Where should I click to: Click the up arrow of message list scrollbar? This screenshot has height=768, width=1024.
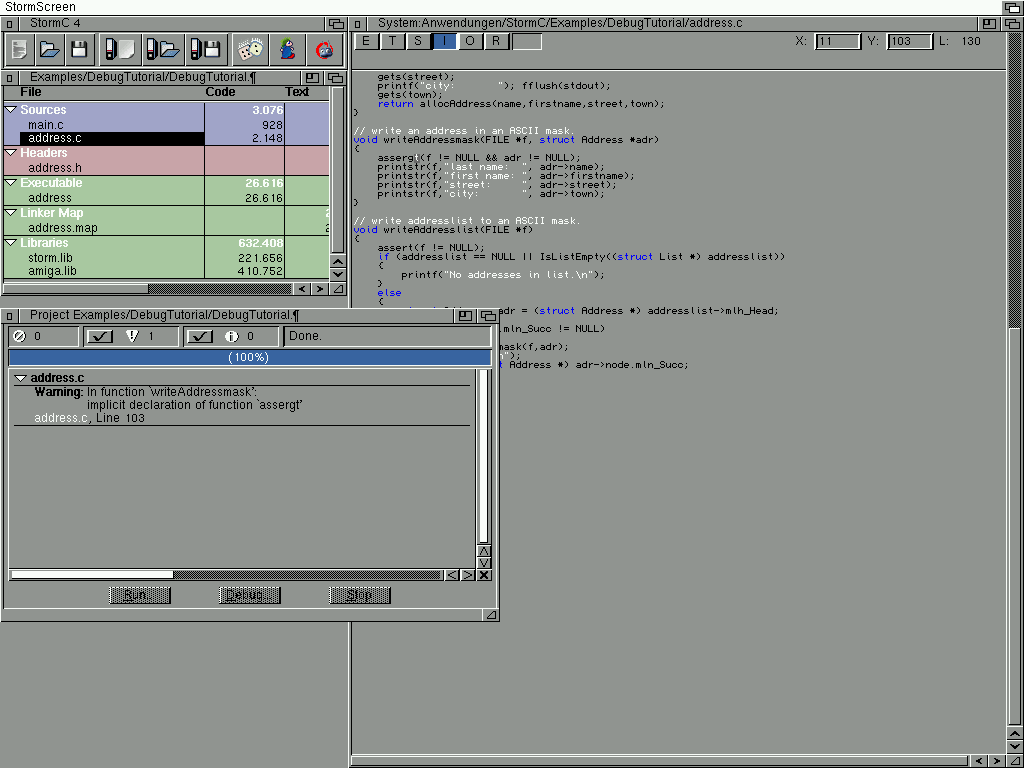tap(484, 551)
